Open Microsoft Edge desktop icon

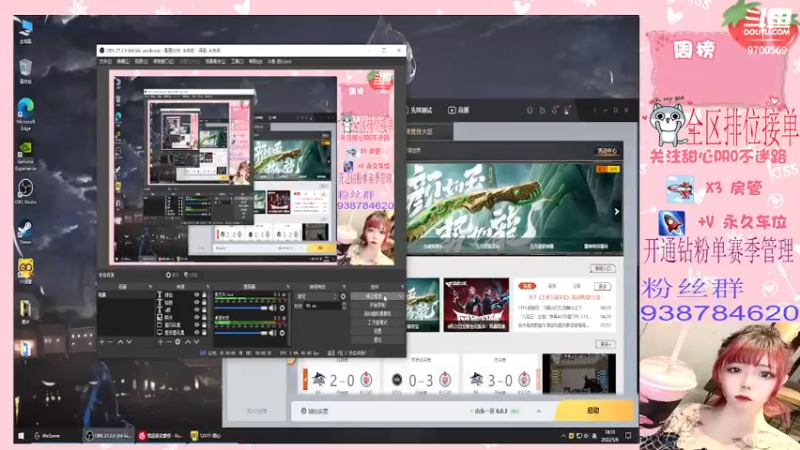(26, 114)
